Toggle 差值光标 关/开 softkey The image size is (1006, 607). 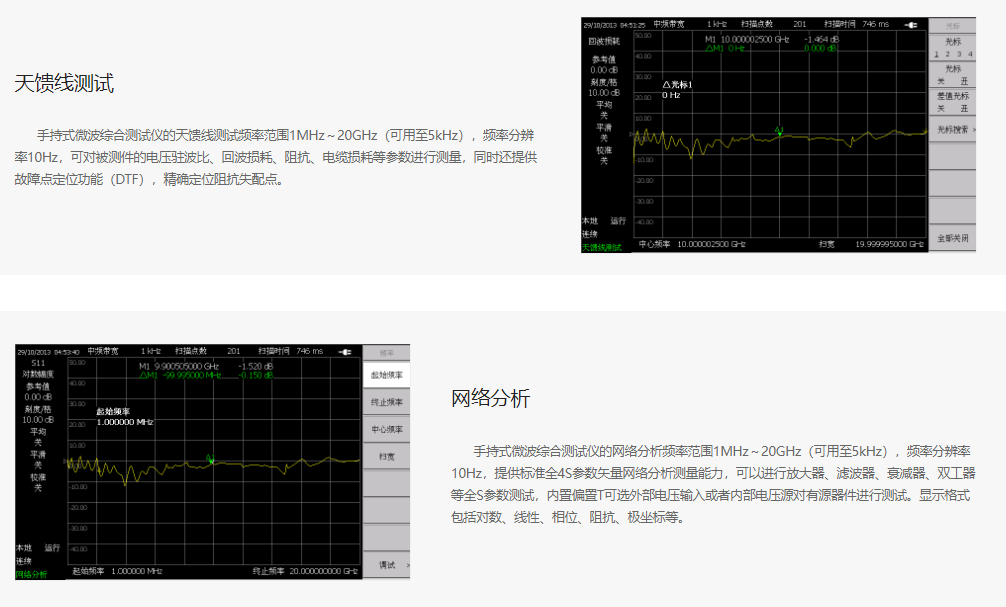click(952, 102)
